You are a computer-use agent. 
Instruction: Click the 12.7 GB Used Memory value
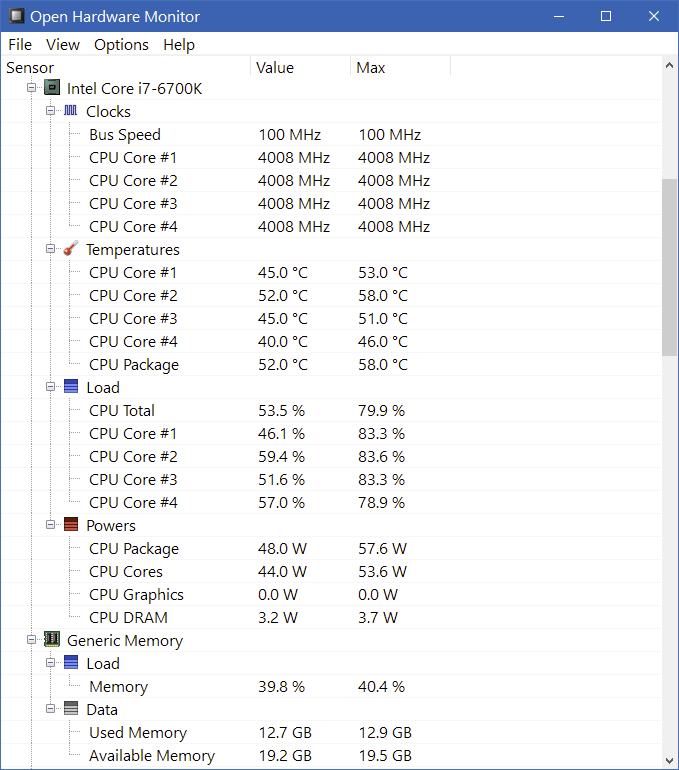pos(285,733)
